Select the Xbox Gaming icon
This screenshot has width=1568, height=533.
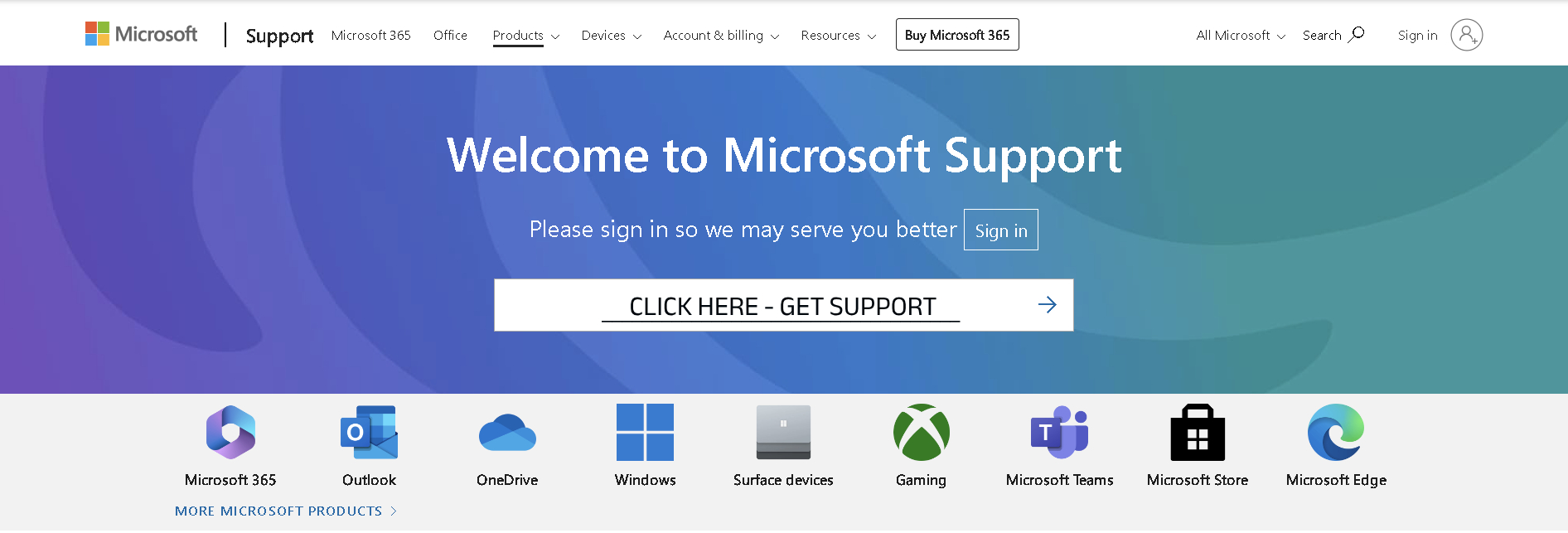coord(921,433)
